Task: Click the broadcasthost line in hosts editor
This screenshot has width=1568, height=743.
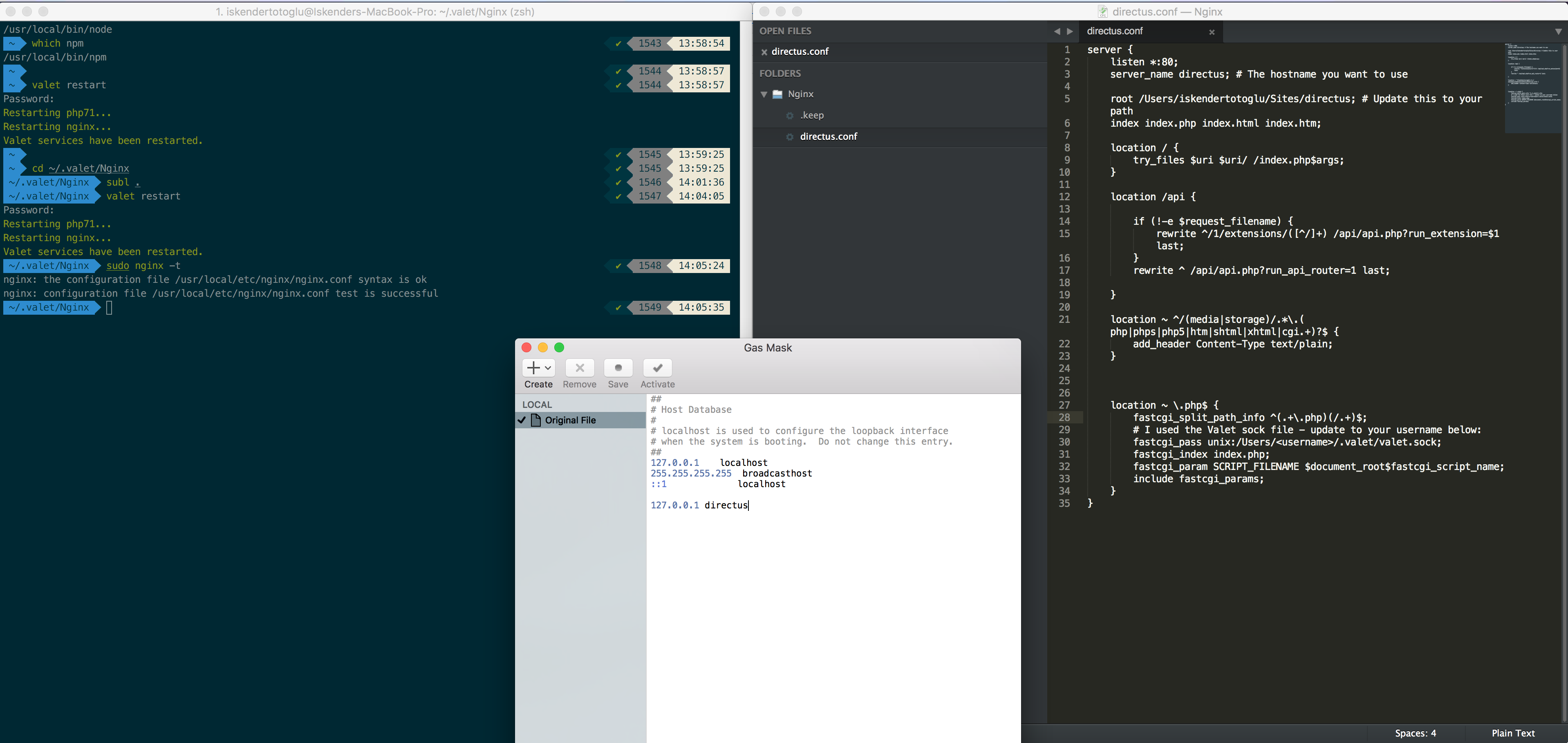Action: pyautogui.click(x=731, y=473)
